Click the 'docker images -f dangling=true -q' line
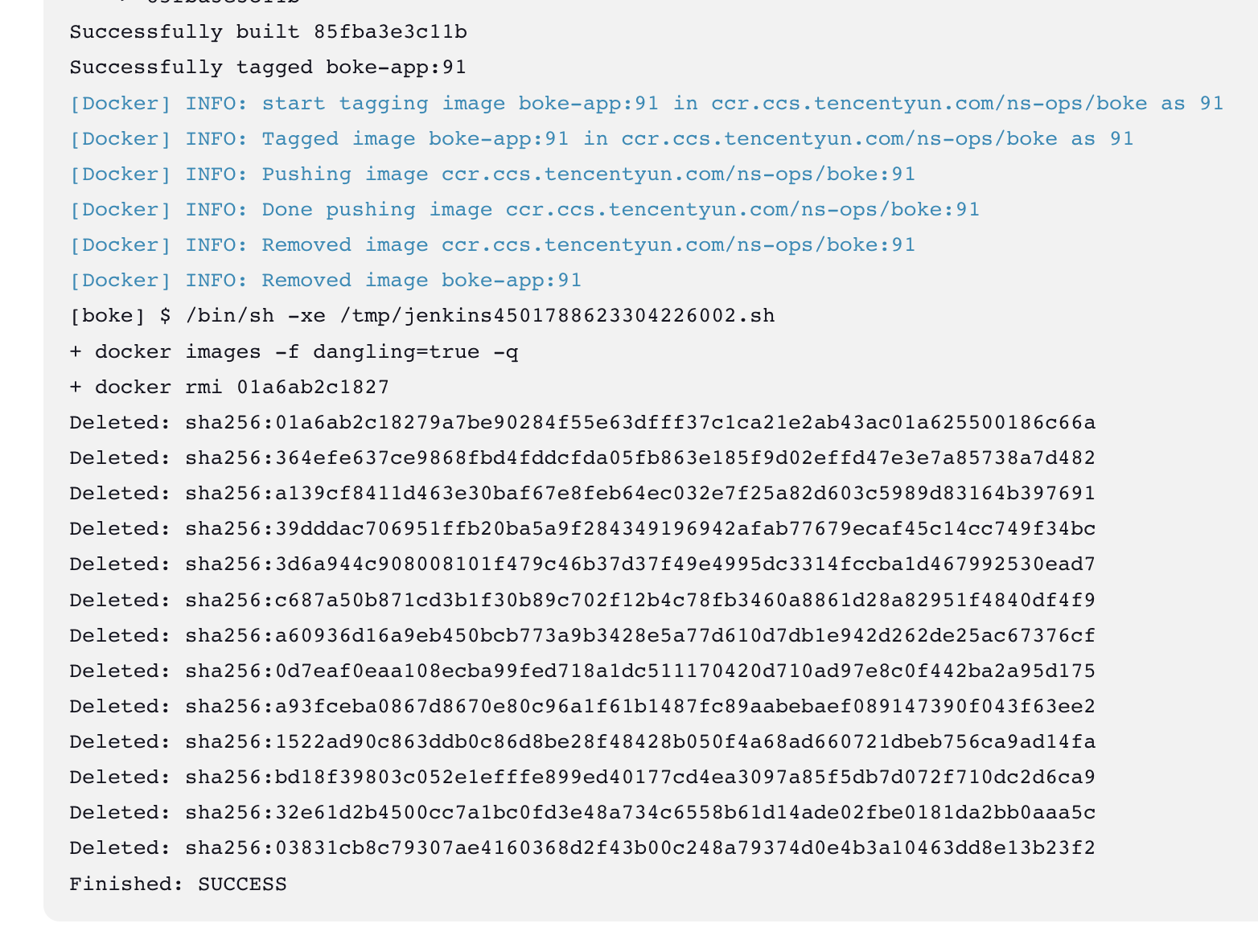 click(x=294, y=352)
